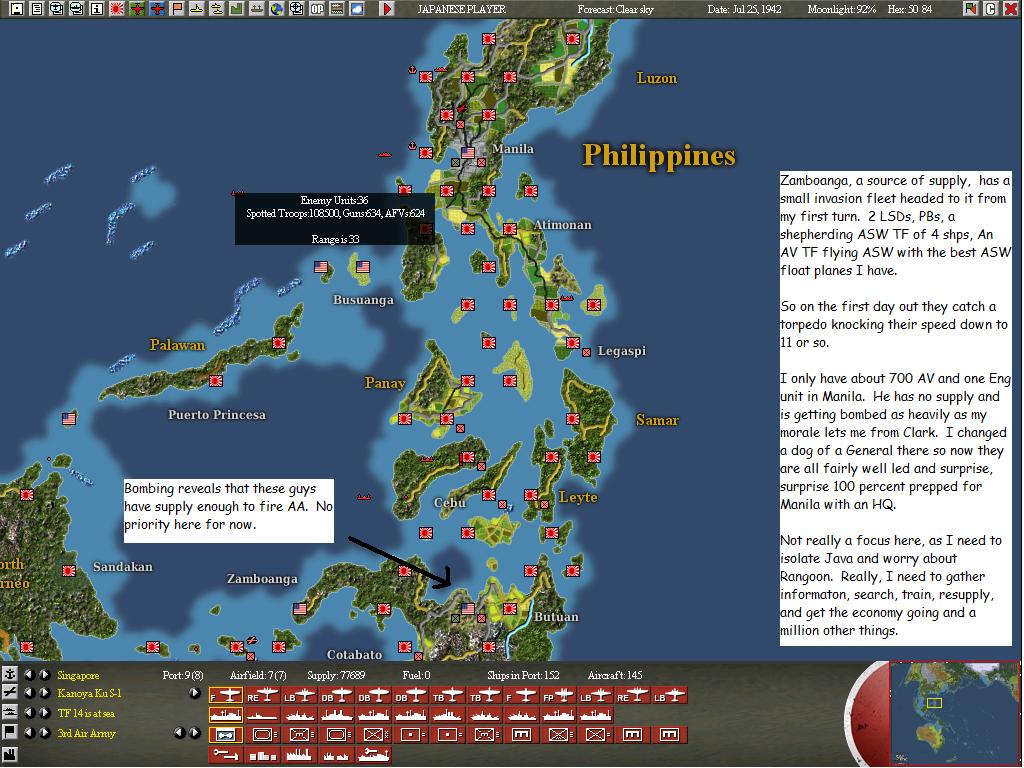Click the oil pipeline industry icon
1024x768 pixels.
pyautogui.click(x=225, y=754)
